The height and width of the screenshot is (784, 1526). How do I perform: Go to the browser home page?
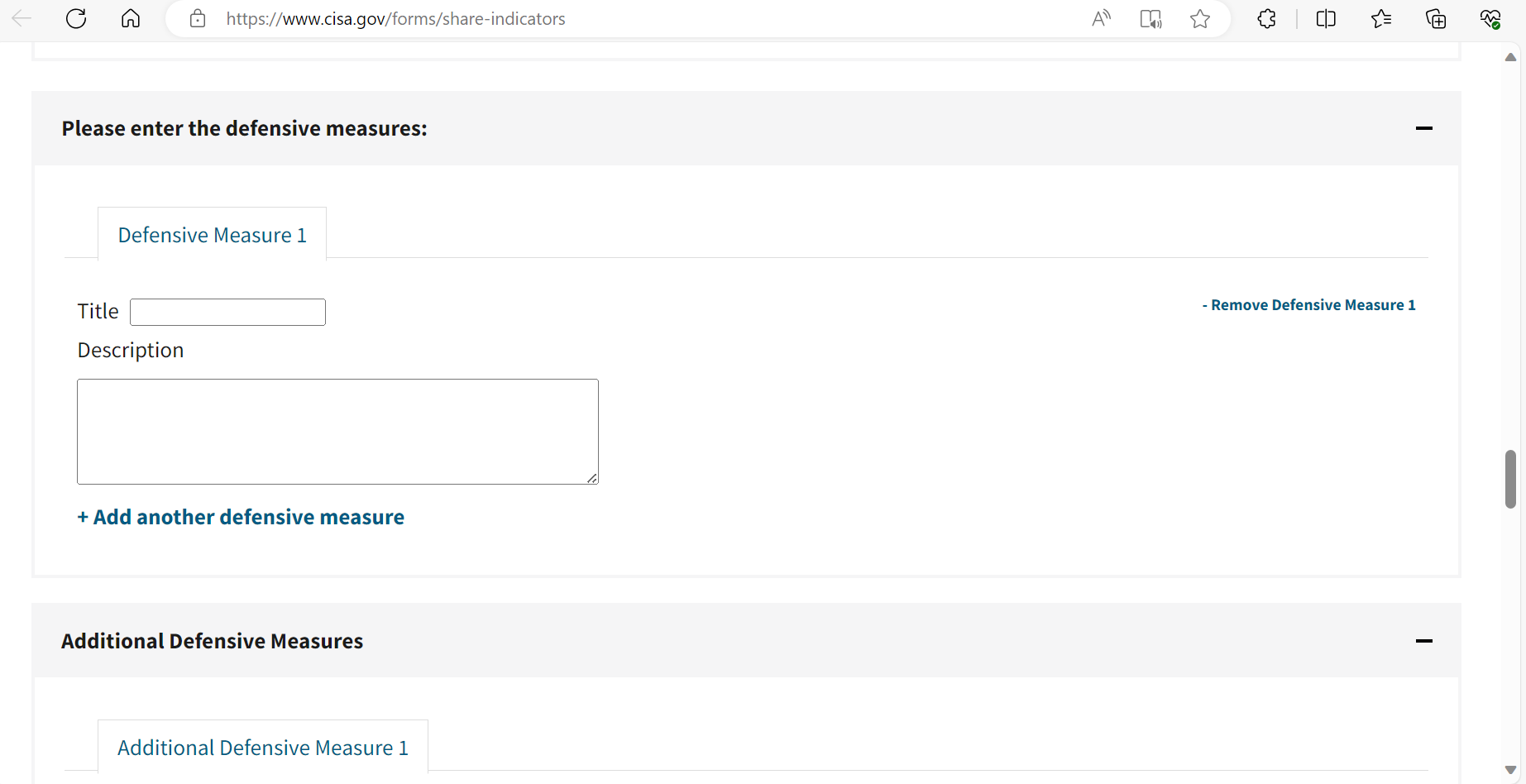[131, 19]
